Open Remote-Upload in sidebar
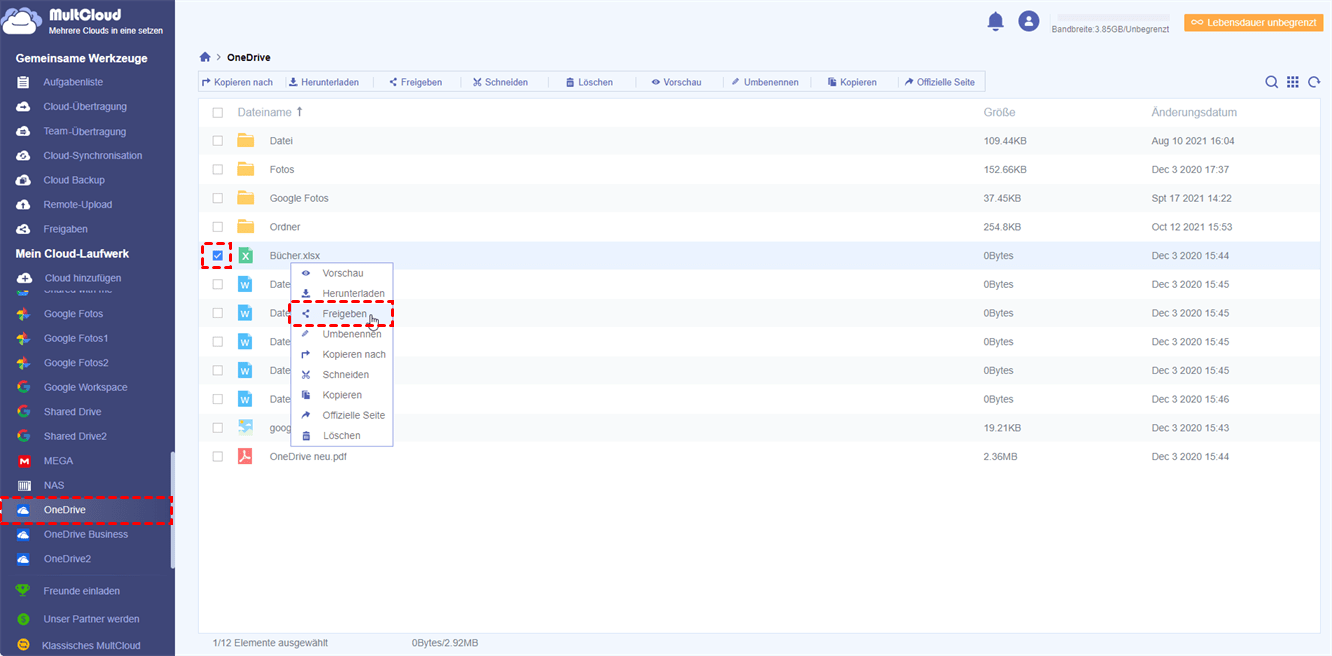Image resolution: width=1332 pixels, height=656 pixels. (x=78, y=204)
